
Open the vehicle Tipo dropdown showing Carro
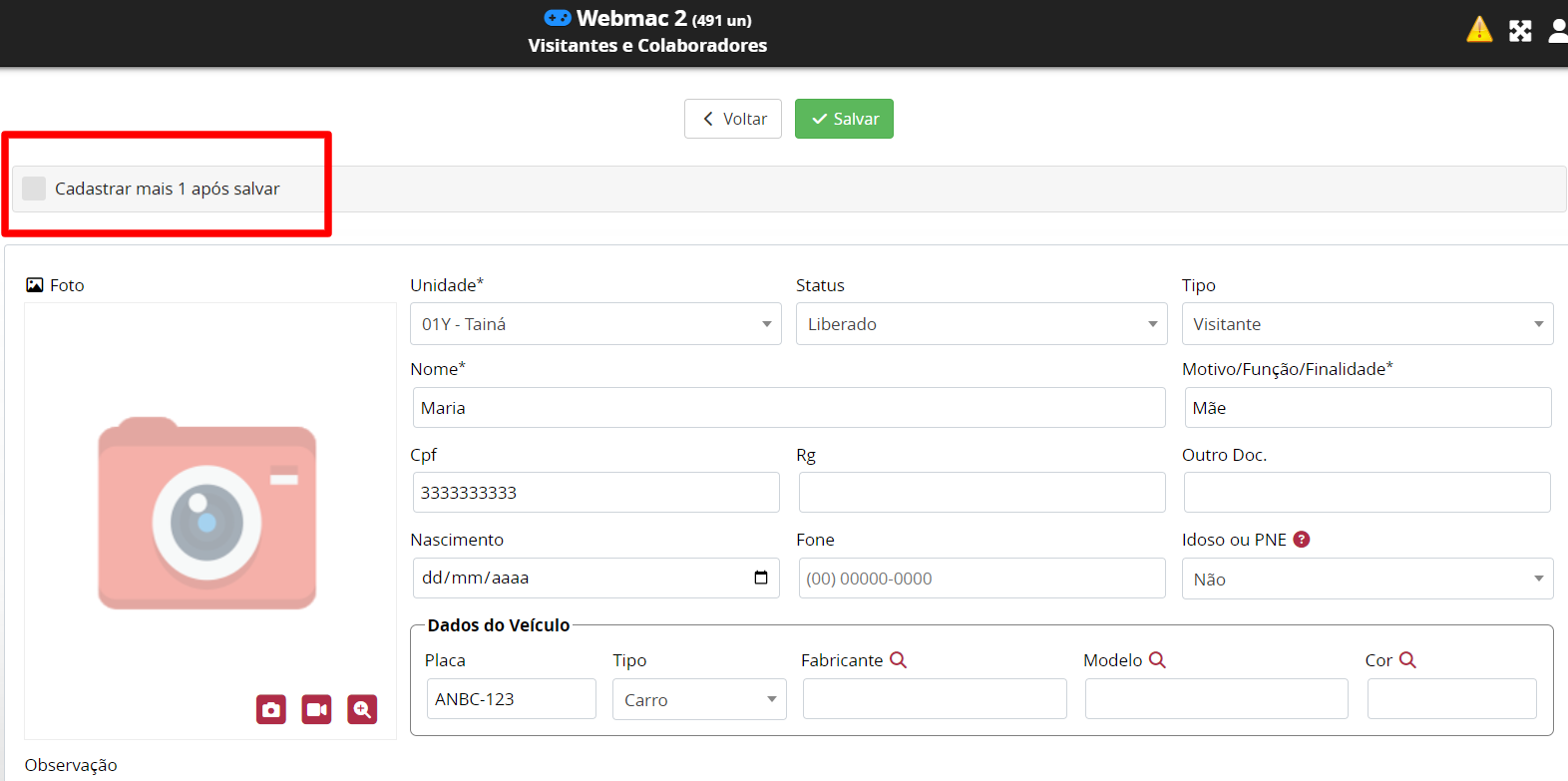(x=699, y=699)
